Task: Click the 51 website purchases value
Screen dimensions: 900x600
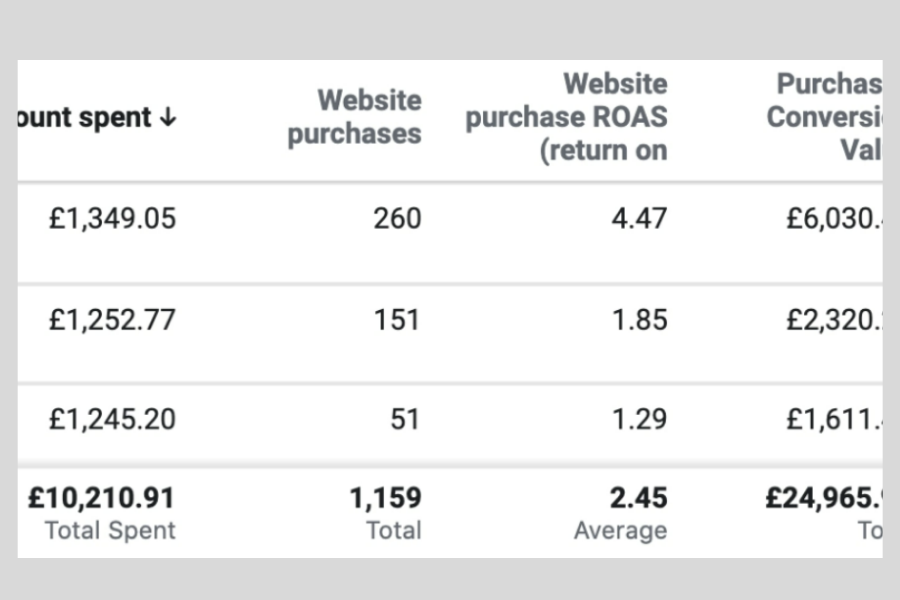Action: point(404,419)
